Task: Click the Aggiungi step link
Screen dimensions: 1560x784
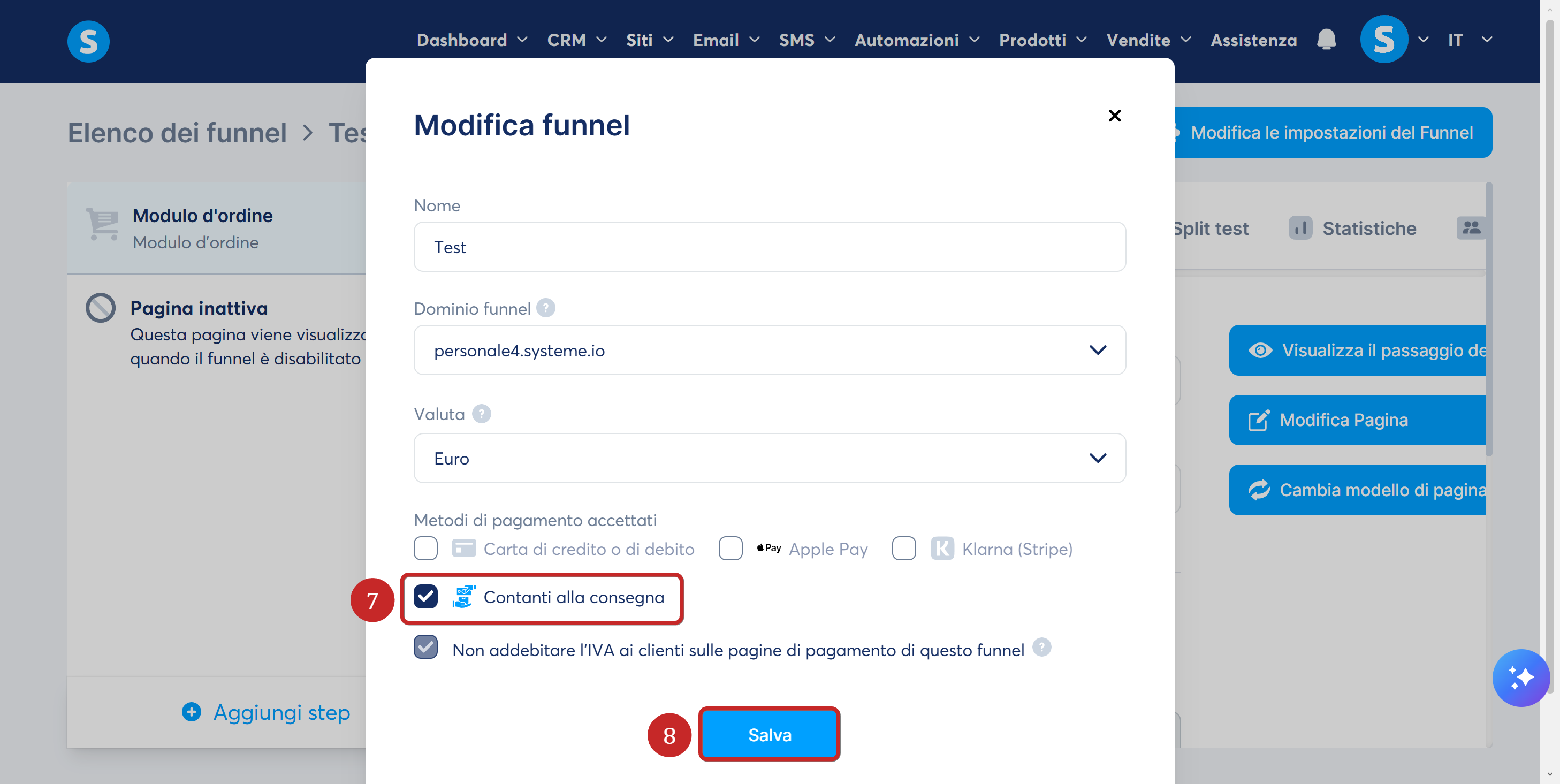Action: [266, 713]
